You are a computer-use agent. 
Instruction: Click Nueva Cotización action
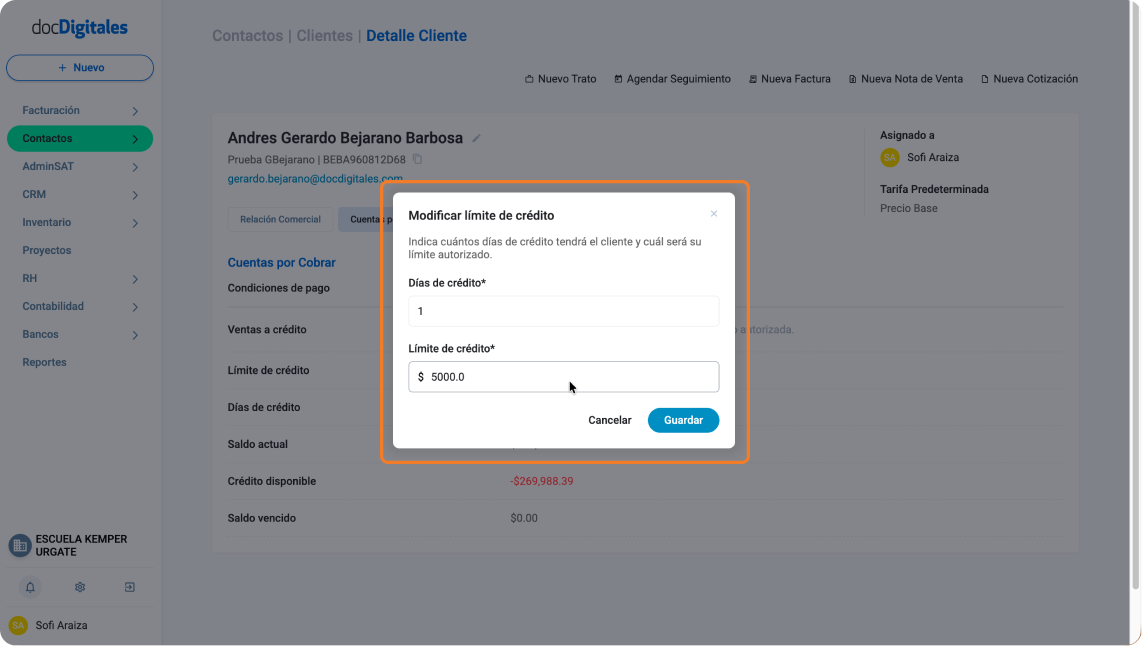click(1029, 79)
